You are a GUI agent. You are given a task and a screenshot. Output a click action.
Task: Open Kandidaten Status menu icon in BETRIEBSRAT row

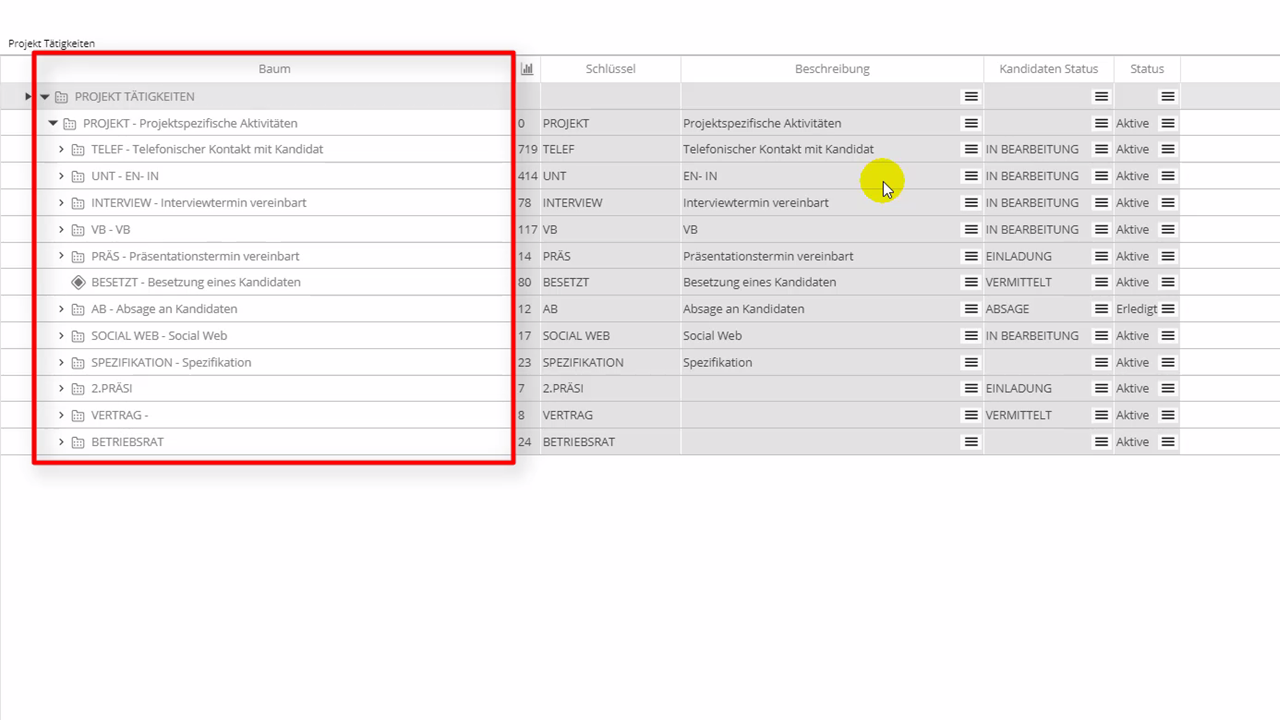1101,442
